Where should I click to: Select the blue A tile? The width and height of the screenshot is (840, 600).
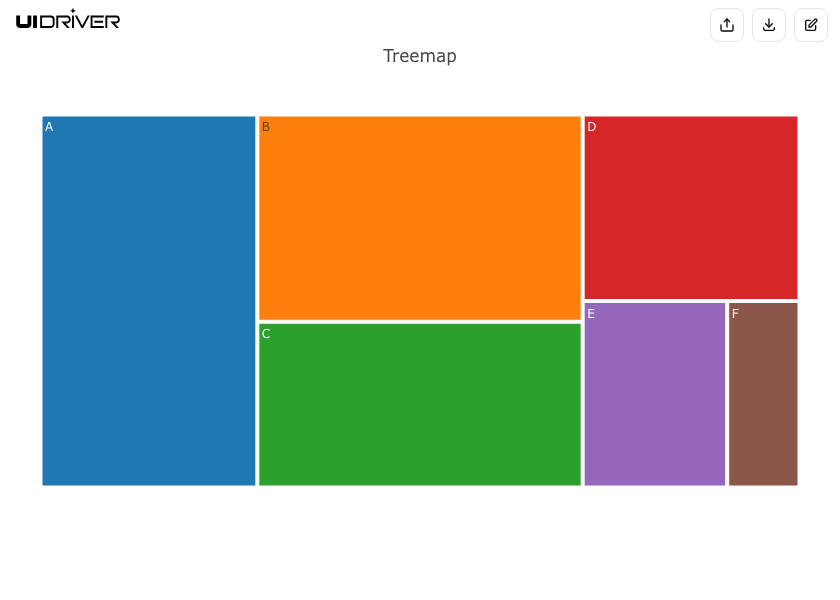(149, 301)
